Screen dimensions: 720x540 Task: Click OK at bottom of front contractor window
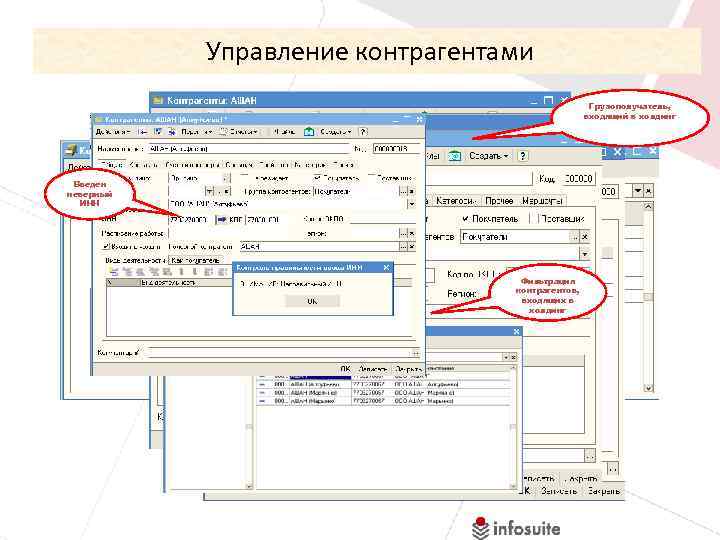click(x=345, y=369)
